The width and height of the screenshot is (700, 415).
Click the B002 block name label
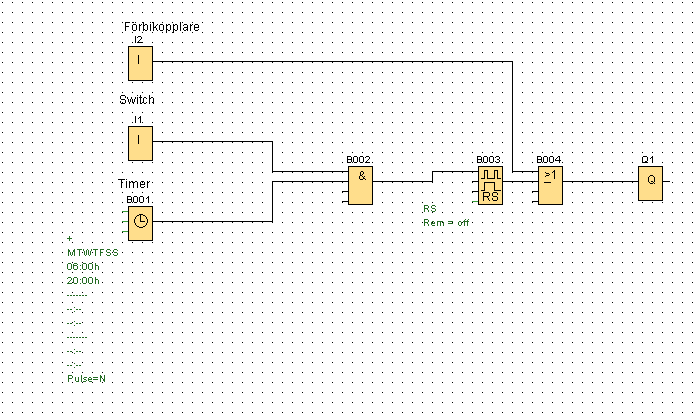tap(359, 160)
